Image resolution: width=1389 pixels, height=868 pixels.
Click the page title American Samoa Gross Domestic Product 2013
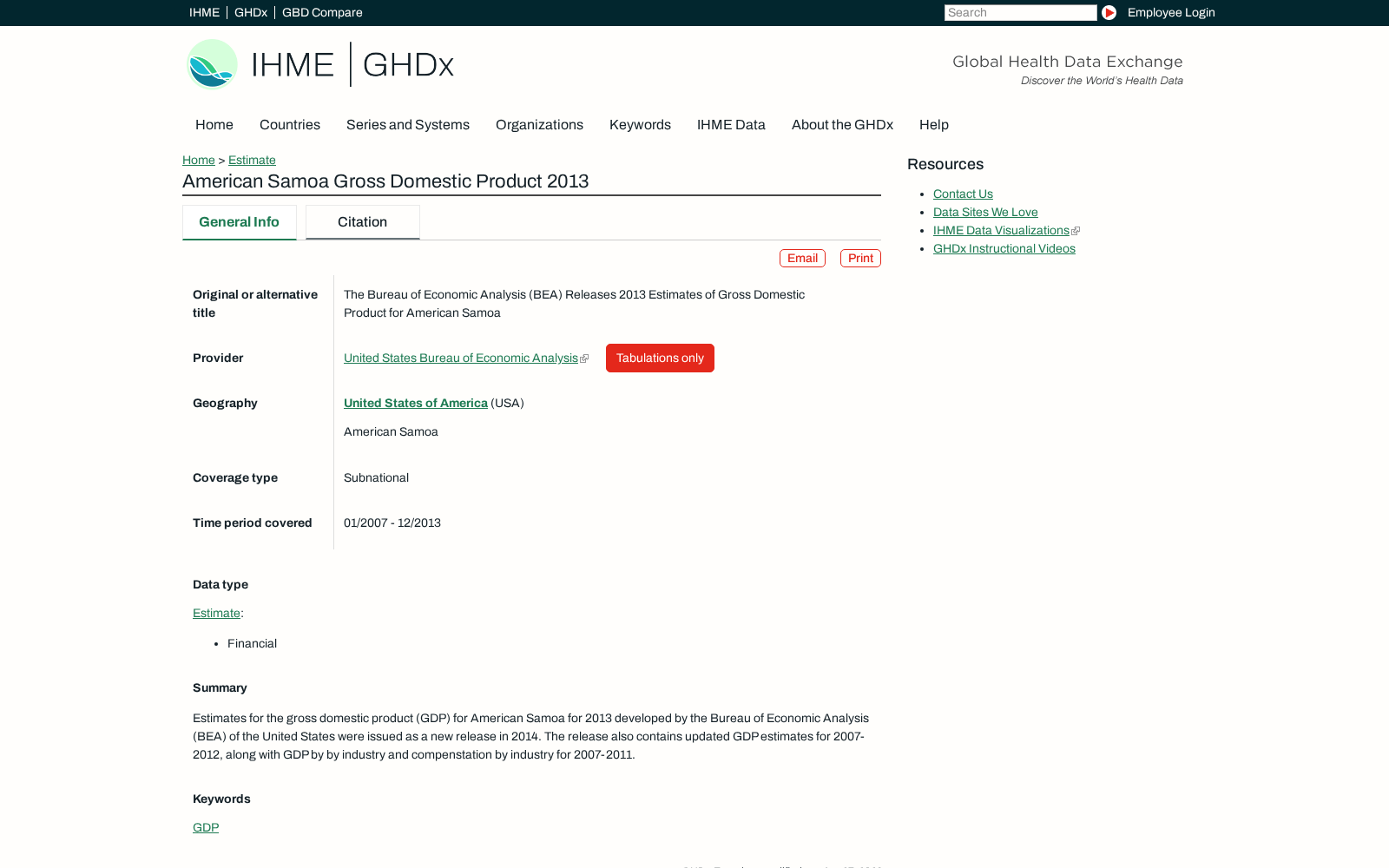click(x=385, y=181)
